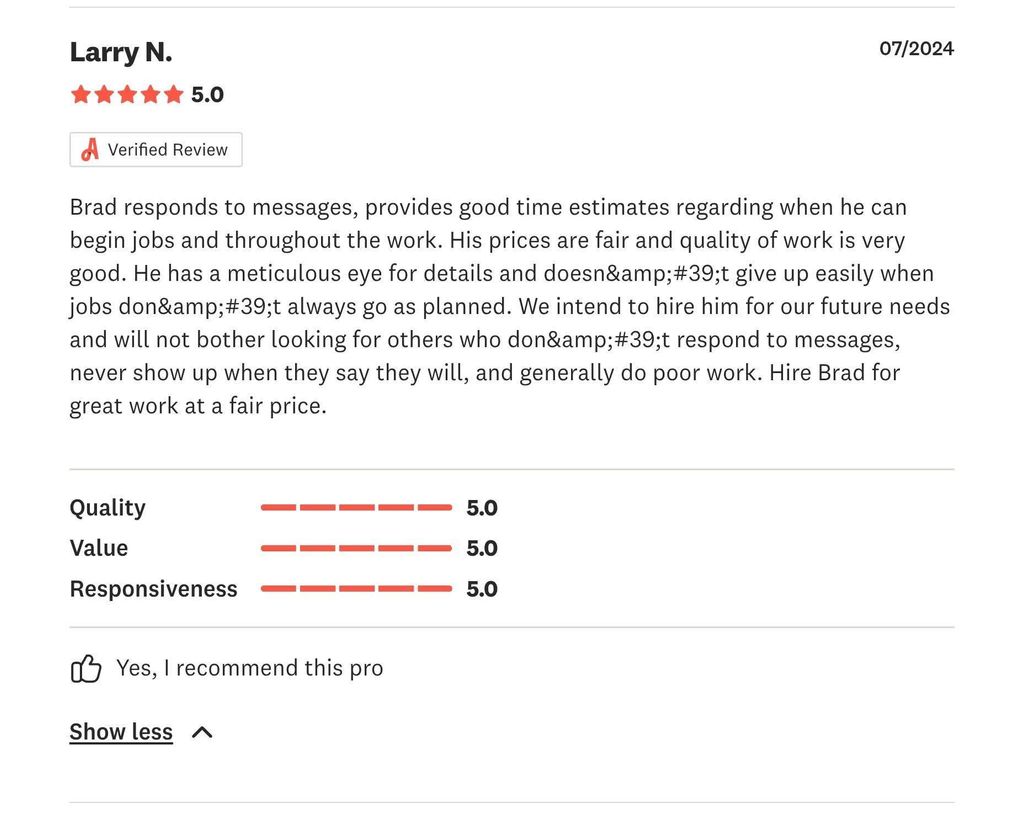Click the Responsiveness label
The image size is (1024, 835).
[x=153, y=589]
